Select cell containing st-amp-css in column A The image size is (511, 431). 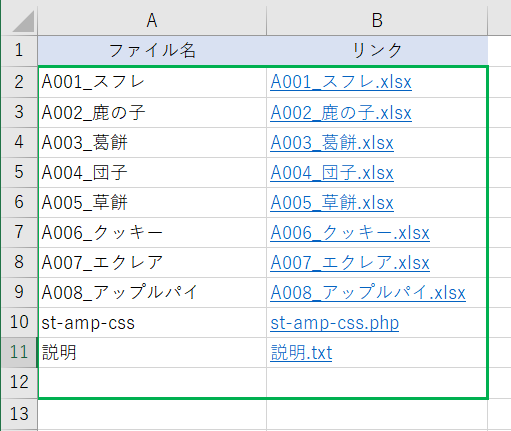click(x=152, y=322)
